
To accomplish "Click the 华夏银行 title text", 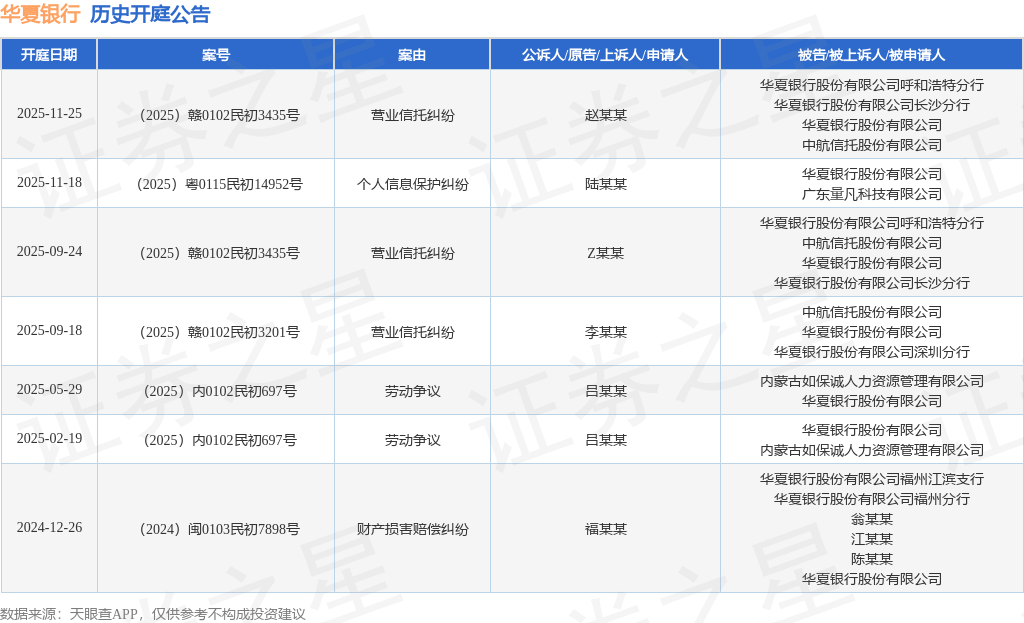I will point(40,14).
